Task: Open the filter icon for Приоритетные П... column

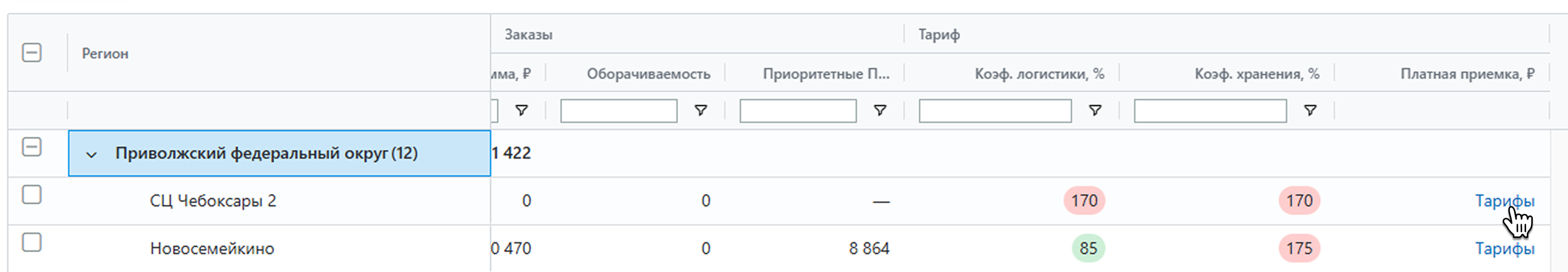Action: tap(880, 110)
